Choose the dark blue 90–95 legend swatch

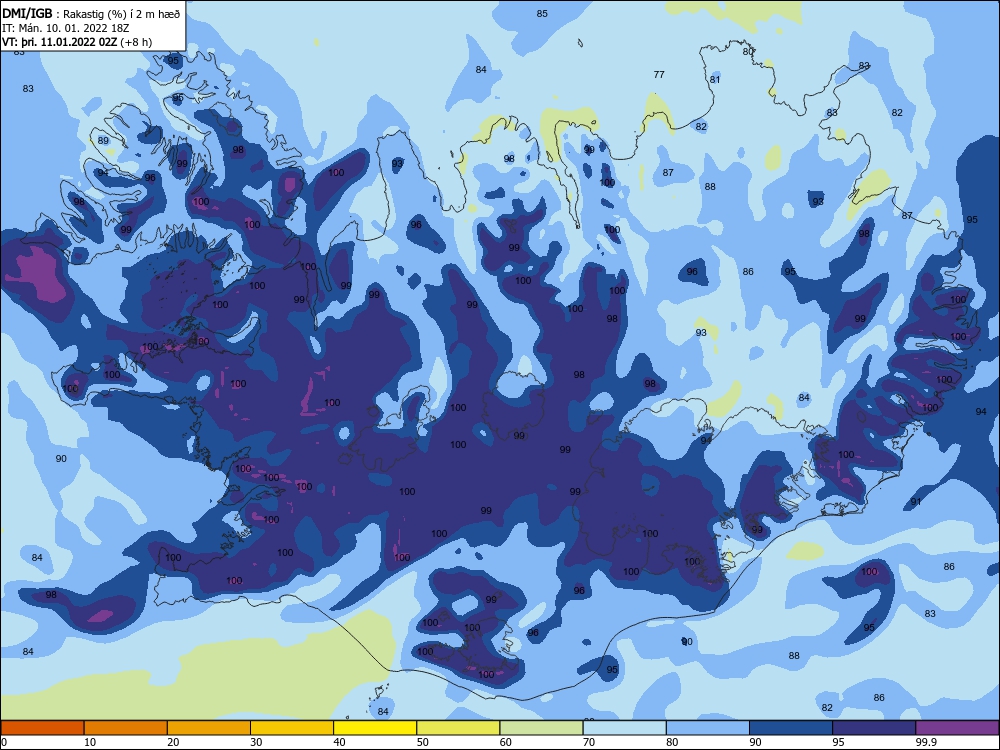[791, 728]
